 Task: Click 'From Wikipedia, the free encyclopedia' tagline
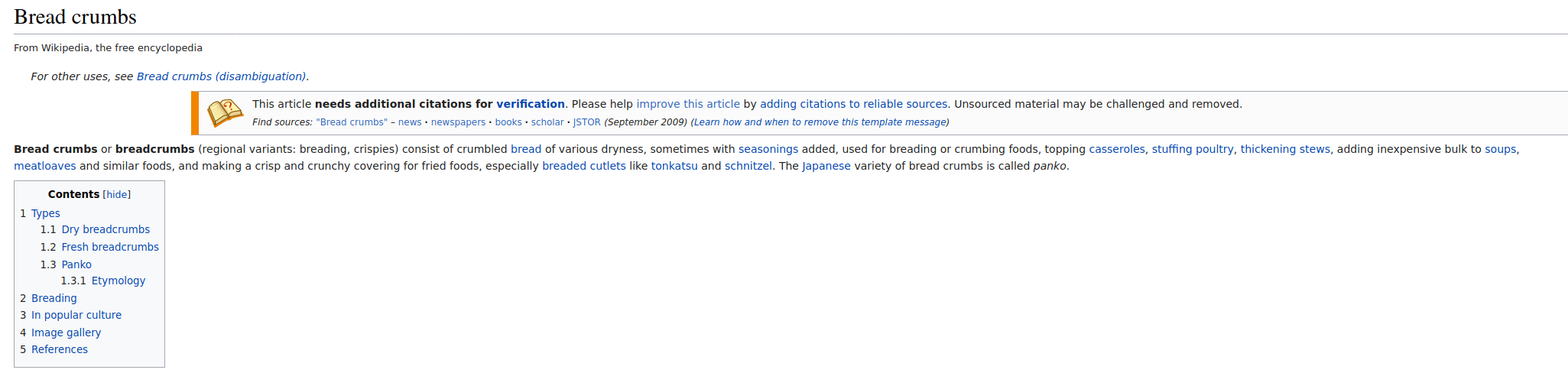pos(108,47)
